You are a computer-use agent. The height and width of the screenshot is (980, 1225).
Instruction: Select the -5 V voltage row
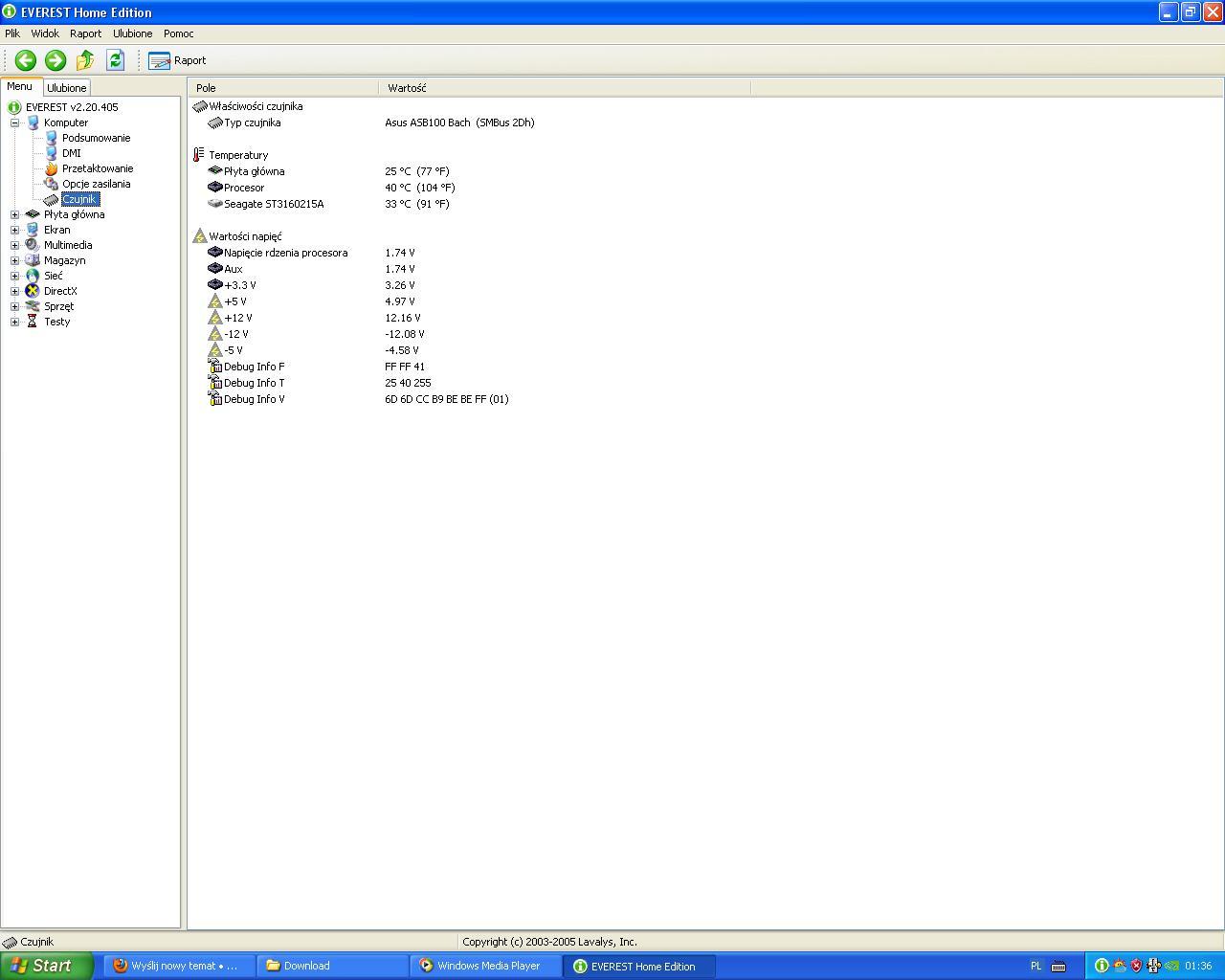[x=469, y=350]
